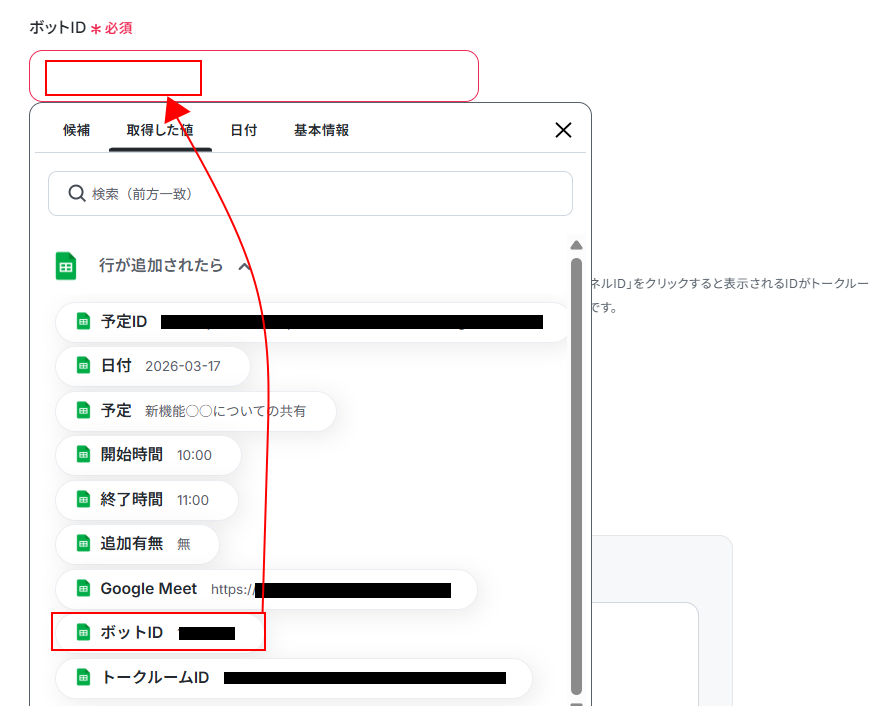Choose the Google Meet URL value chip
887x706 pixels.
266,589
